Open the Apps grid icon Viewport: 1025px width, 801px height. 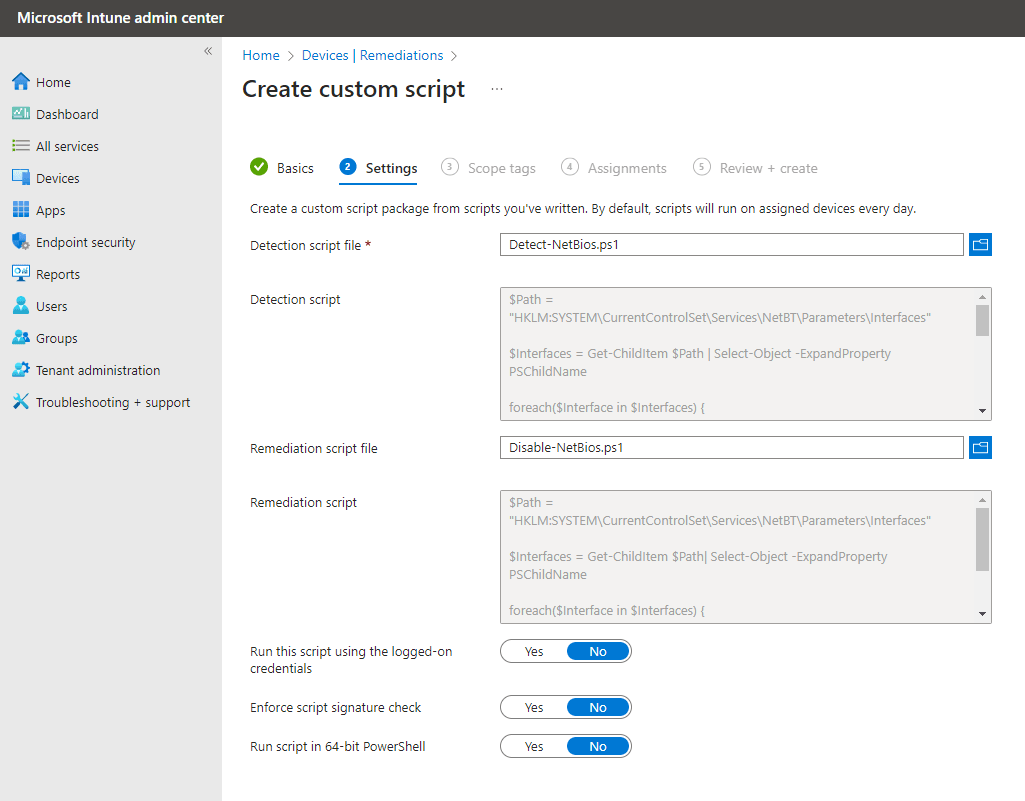click(21, 209)
